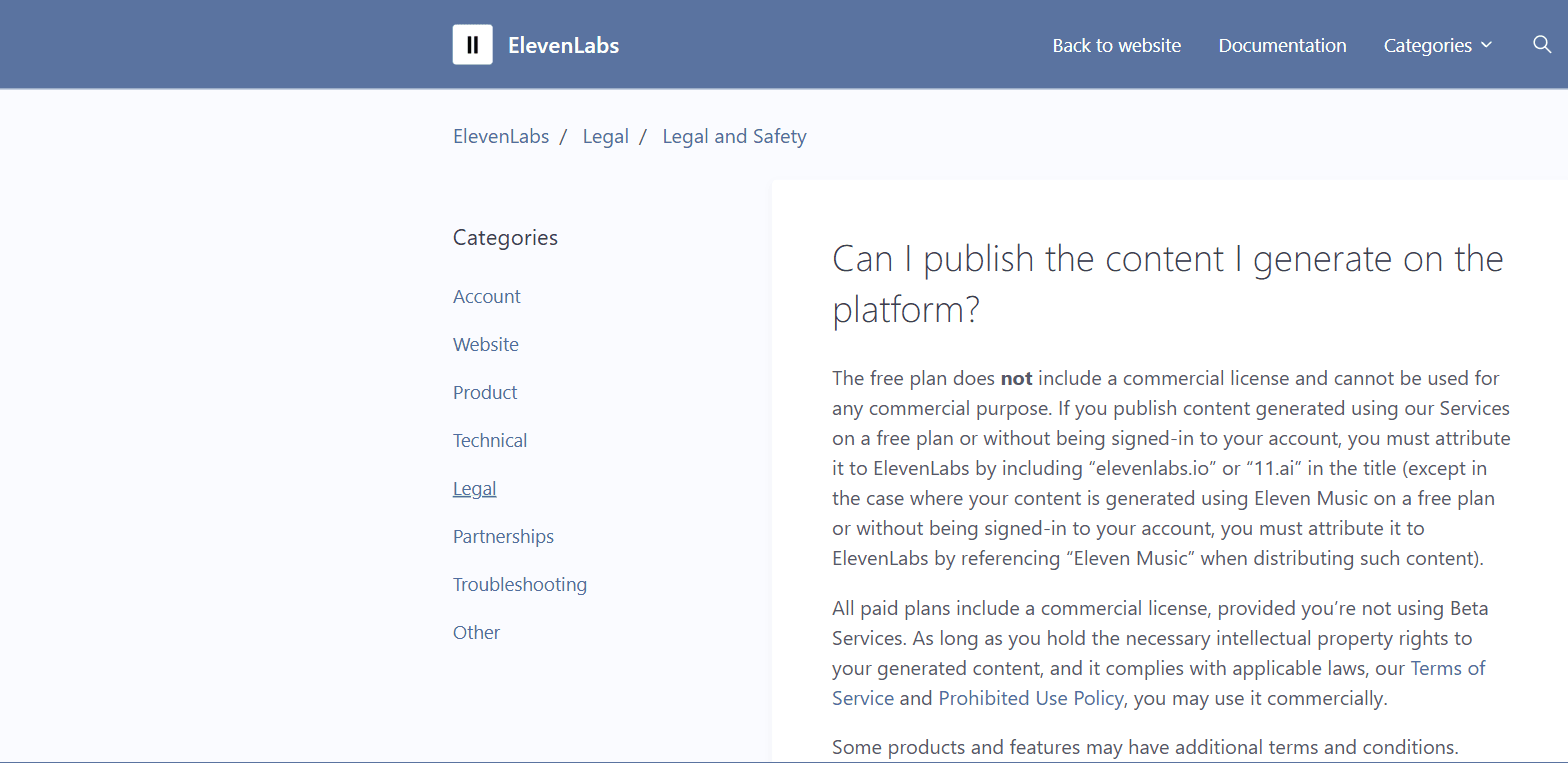
Task: Click the ElevenLabs brand name in header
Action: point(563,45)
